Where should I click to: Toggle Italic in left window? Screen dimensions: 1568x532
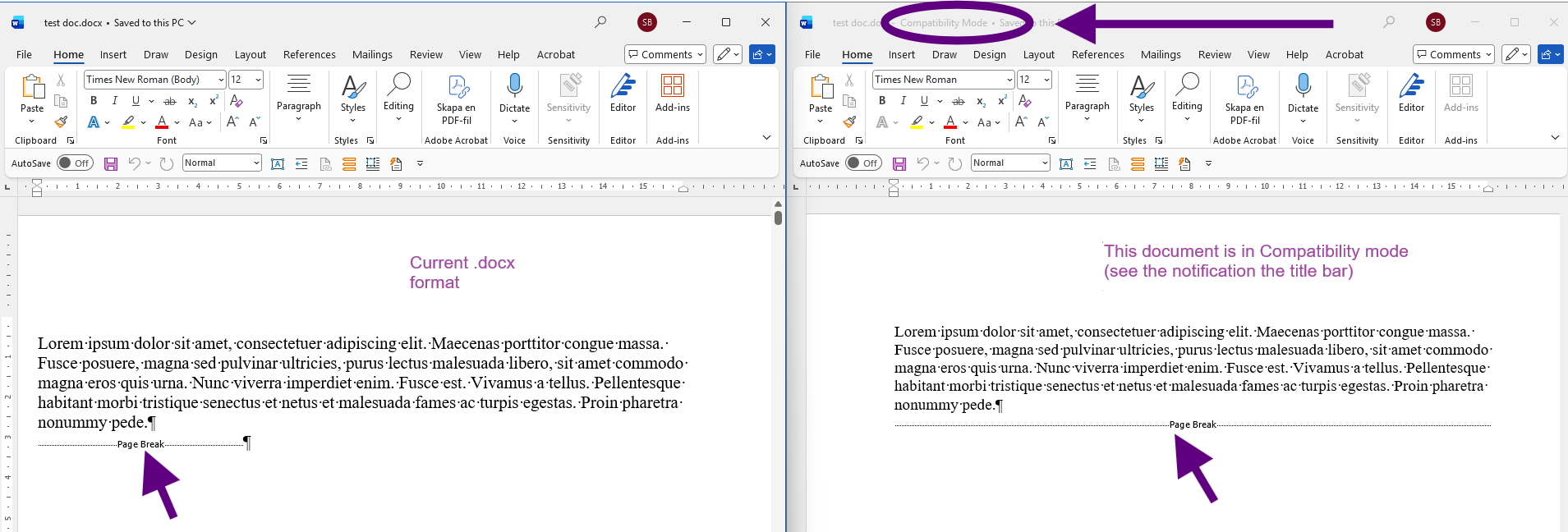[114, 101]
